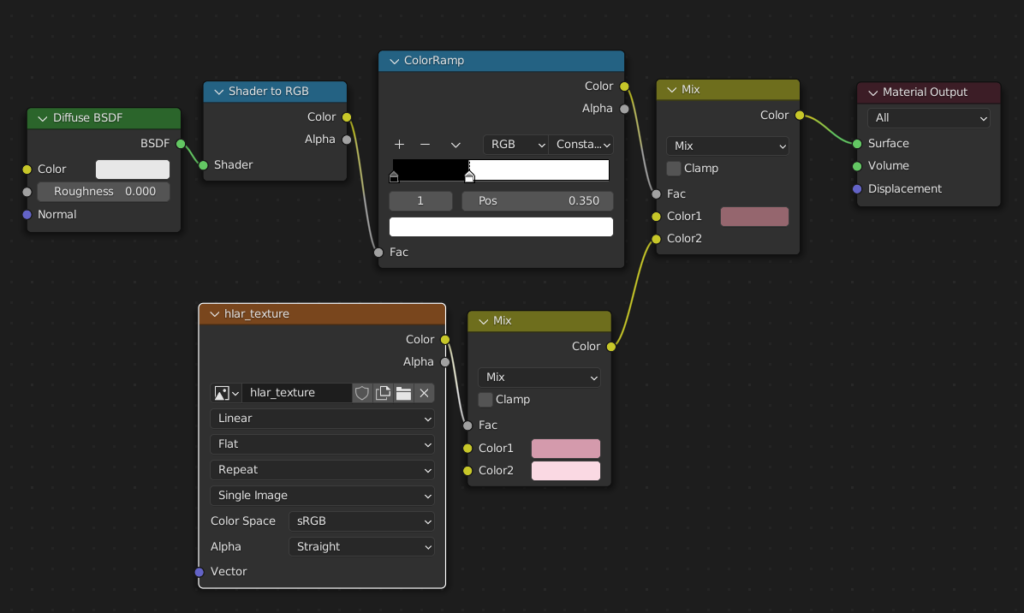Add a new color stop to the ColorRamp

pos(399,144)
